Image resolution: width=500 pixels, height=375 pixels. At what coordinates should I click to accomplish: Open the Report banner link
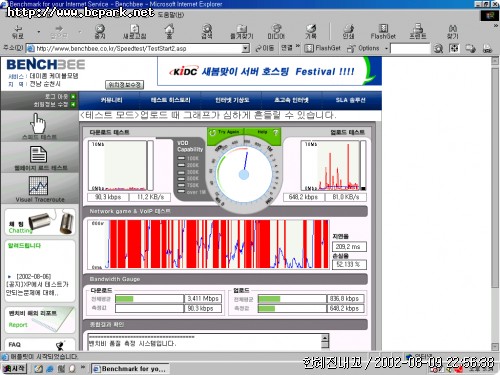coord(40,319)
